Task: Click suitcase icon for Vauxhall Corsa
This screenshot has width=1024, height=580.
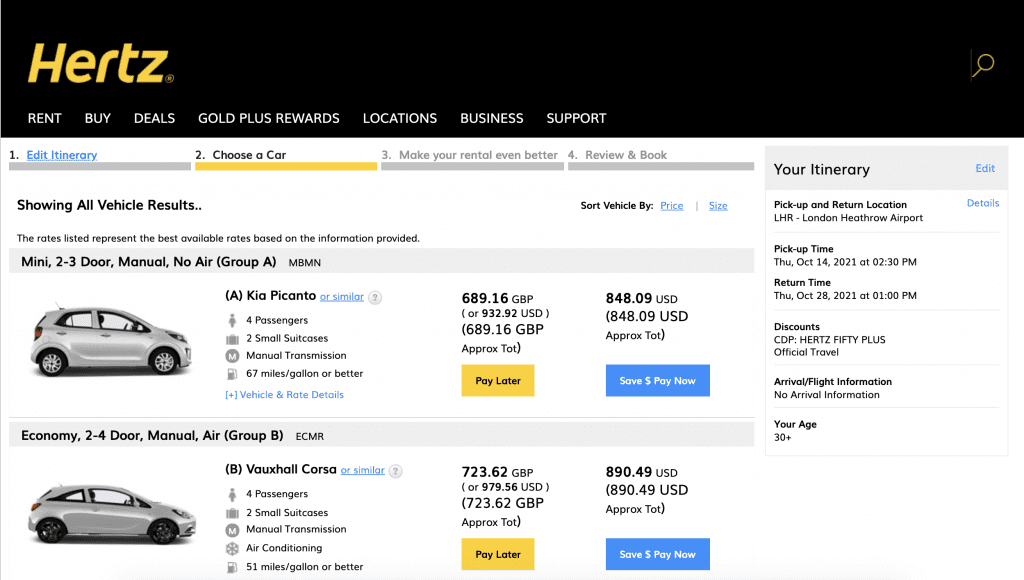Action: pos(232,513)
